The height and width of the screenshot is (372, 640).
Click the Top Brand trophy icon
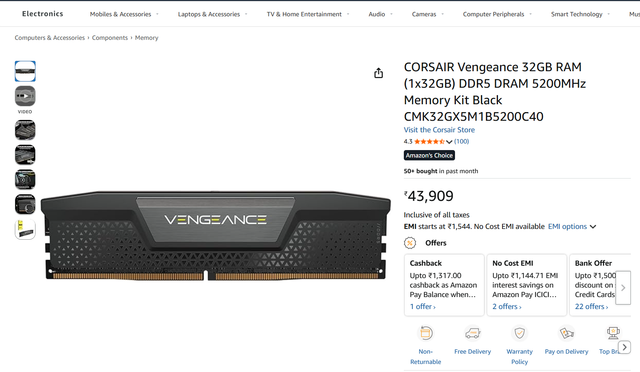[x=613, y=333]
